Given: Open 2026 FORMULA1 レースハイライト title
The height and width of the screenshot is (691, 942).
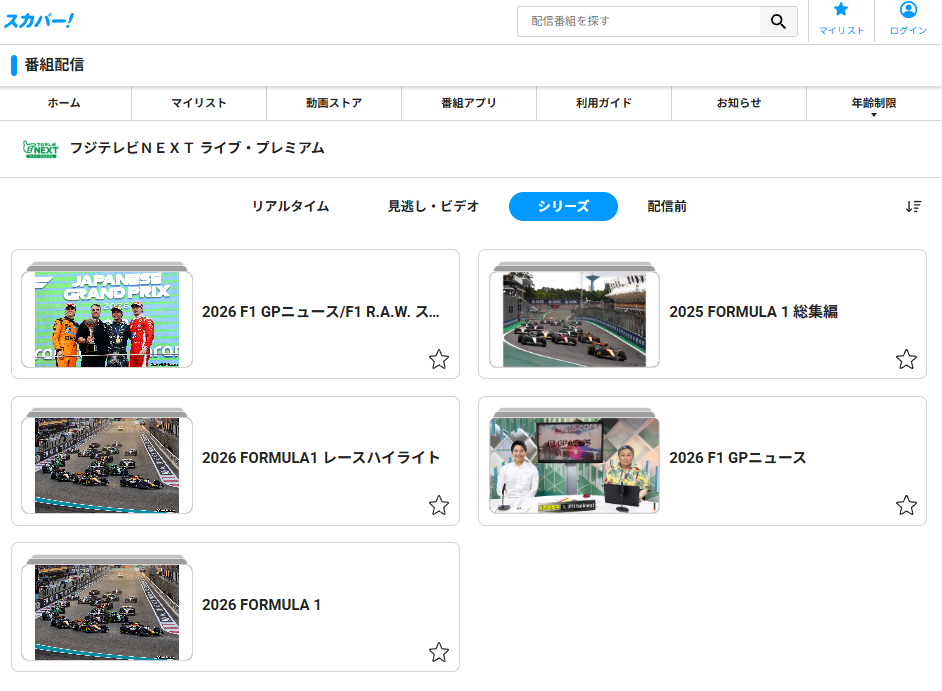Looking at the screenshot, I should tap(321, 458).
